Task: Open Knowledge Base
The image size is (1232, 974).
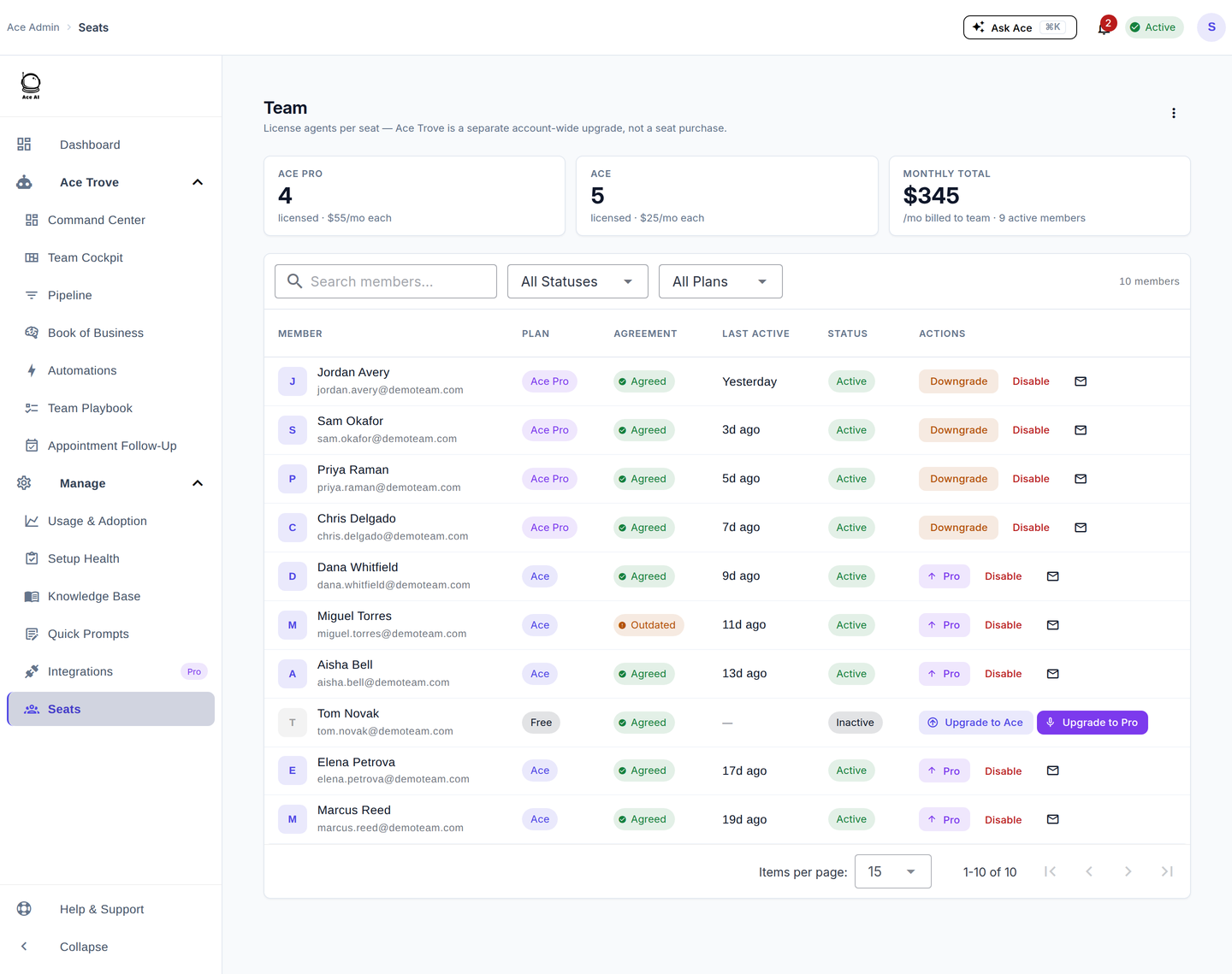Action: tap(110, 596)
